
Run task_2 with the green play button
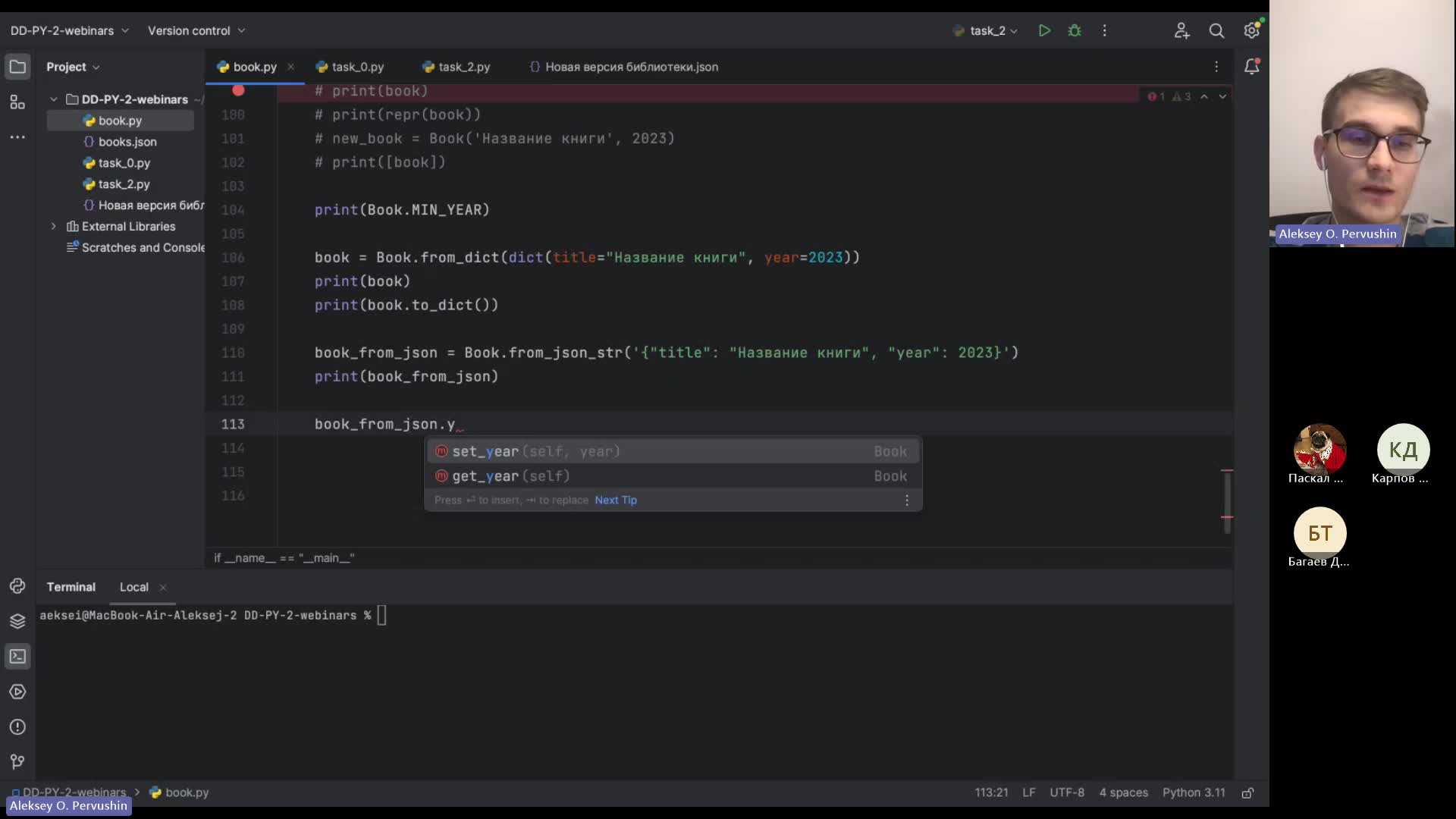tap(1044, 30)
